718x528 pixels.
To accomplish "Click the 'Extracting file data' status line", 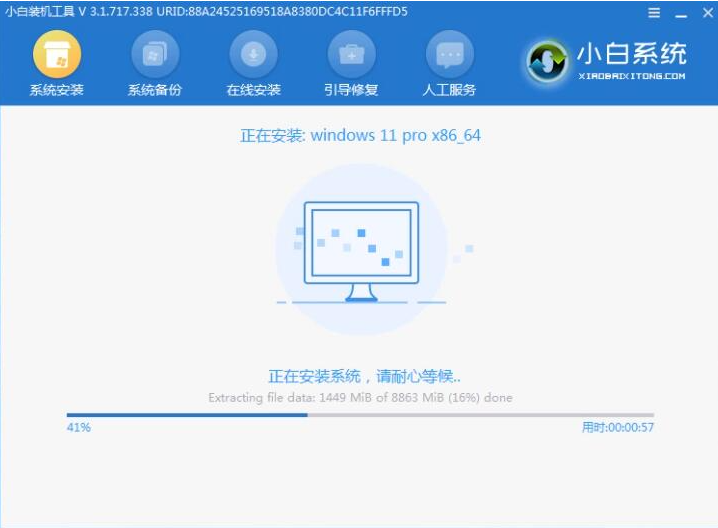I will (360, 397).
